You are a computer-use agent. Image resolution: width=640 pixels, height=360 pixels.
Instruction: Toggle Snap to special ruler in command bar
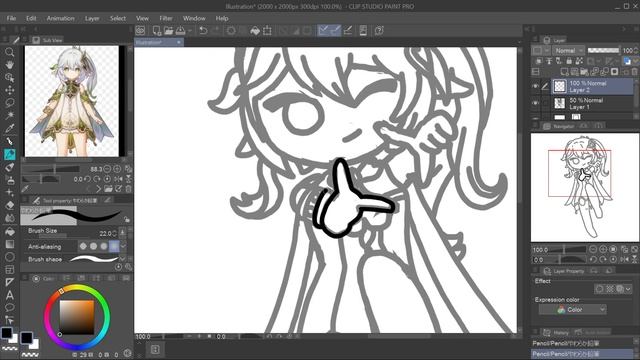[336, 31]
